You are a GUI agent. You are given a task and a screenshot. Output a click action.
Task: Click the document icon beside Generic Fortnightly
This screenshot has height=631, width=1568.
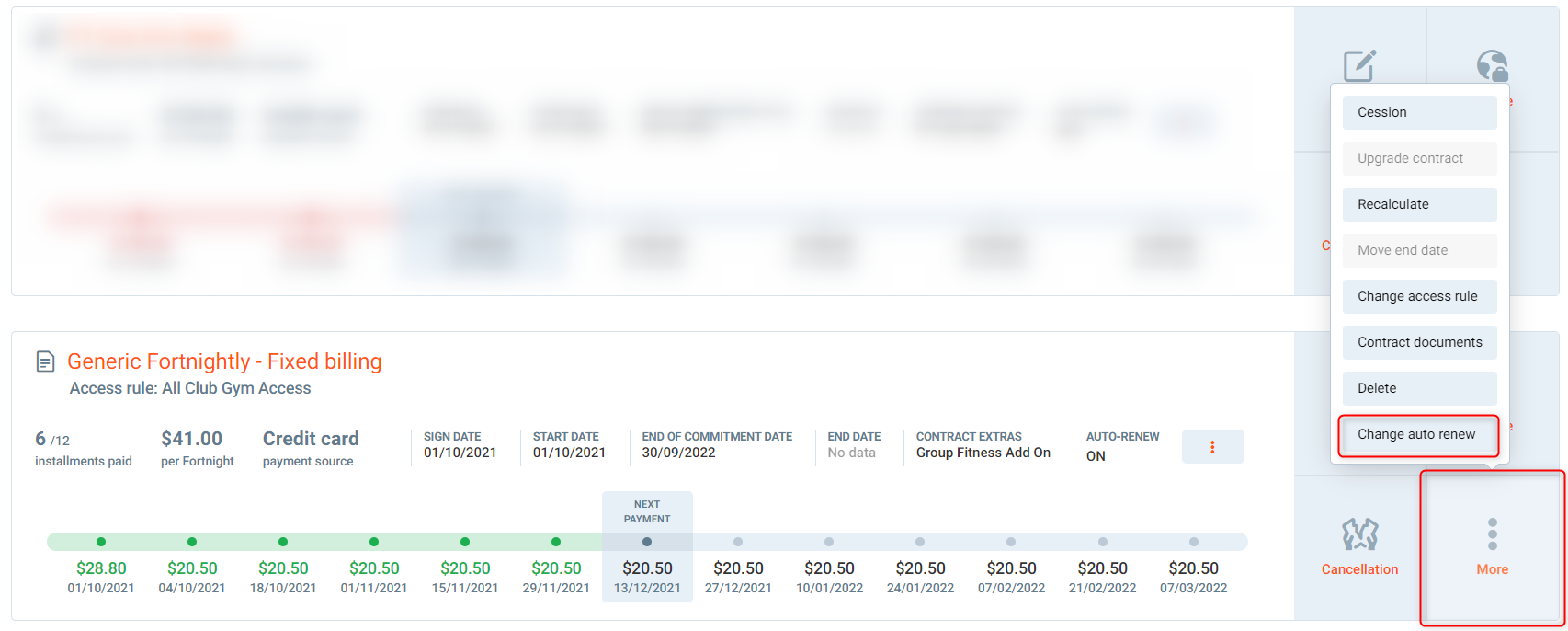(45, 361)
